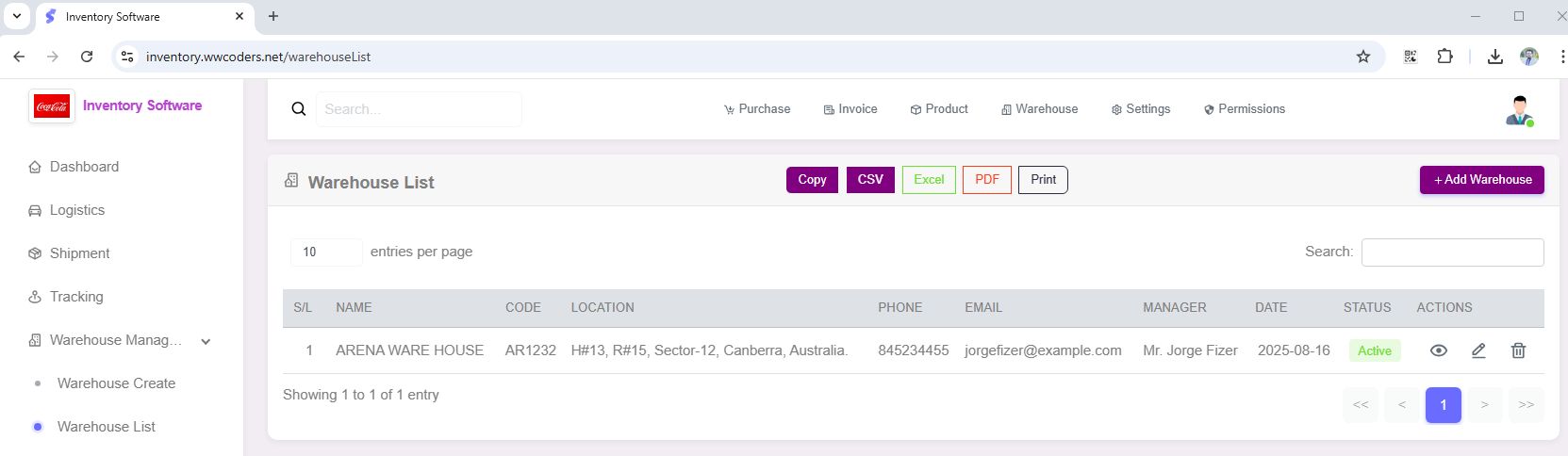The image size is (1568, 456).
Task: Collapse the Warehouse Management sidebar menu
Action: 206,341
